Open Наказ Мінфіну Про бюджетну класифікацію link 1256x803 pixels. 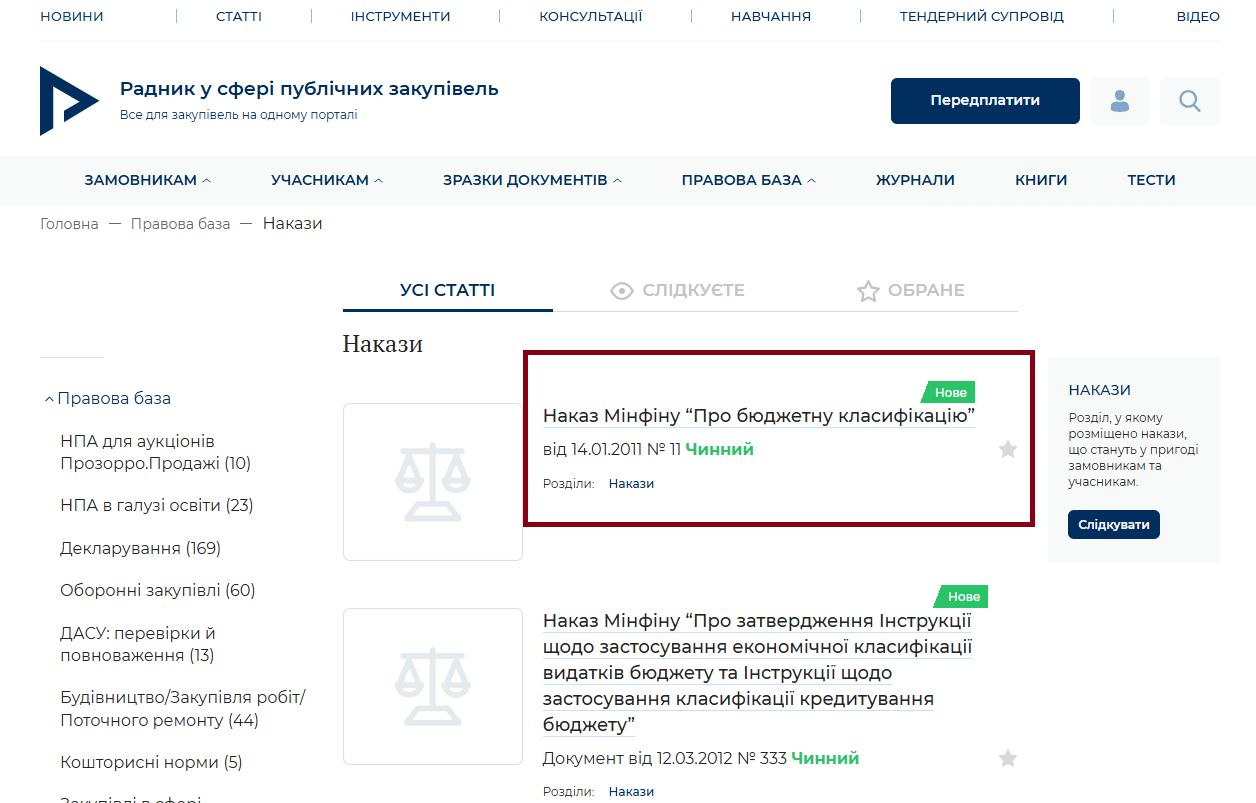tap(758, 416)
